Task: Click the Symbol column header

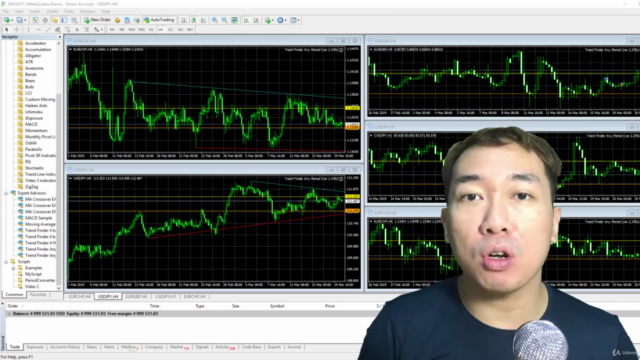Action: pyautogui.click(x=277, y=306)
